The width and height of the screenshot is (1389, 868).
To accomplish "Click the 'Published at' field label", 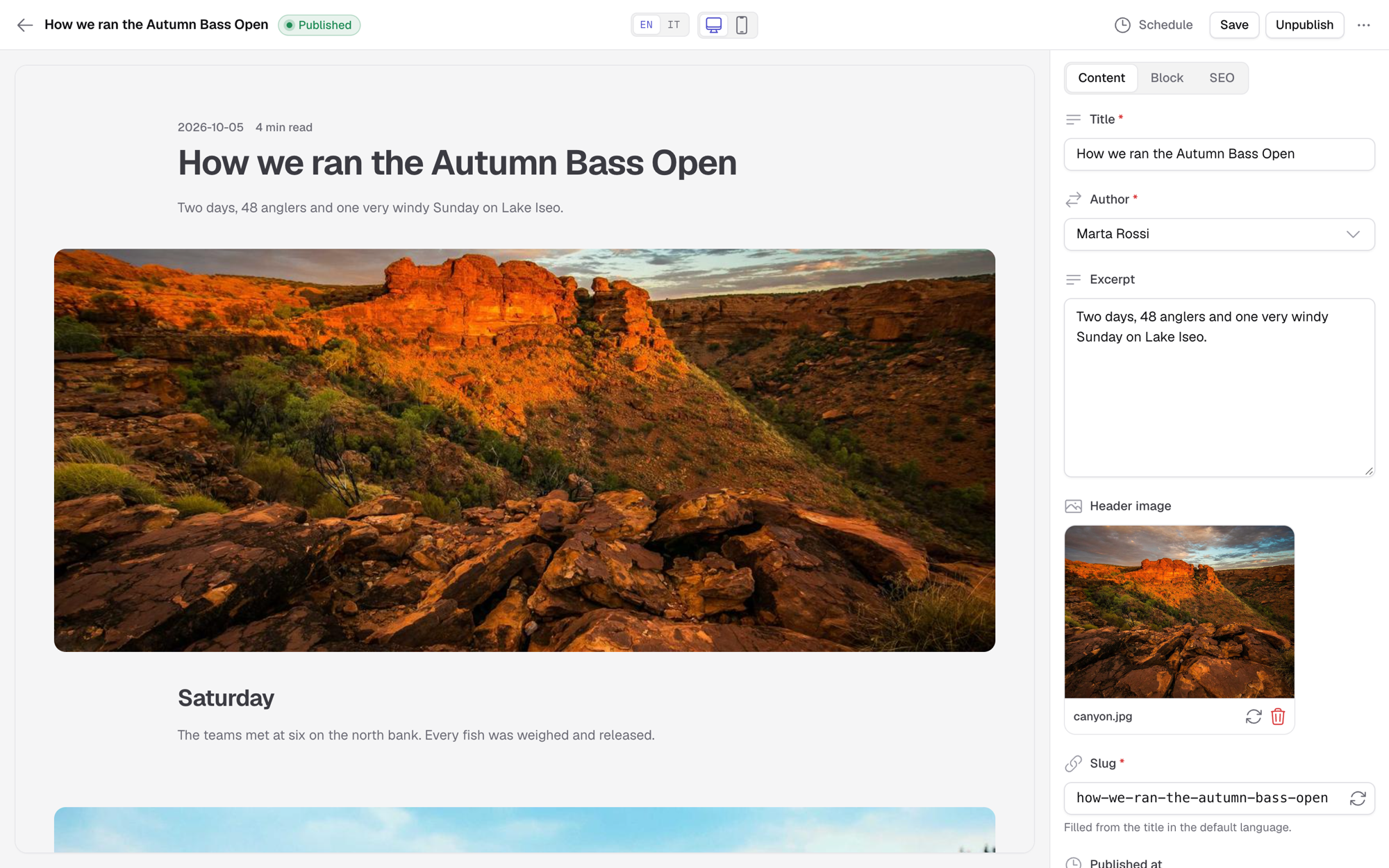I will pyautogui.click(x=1126, y=863).
